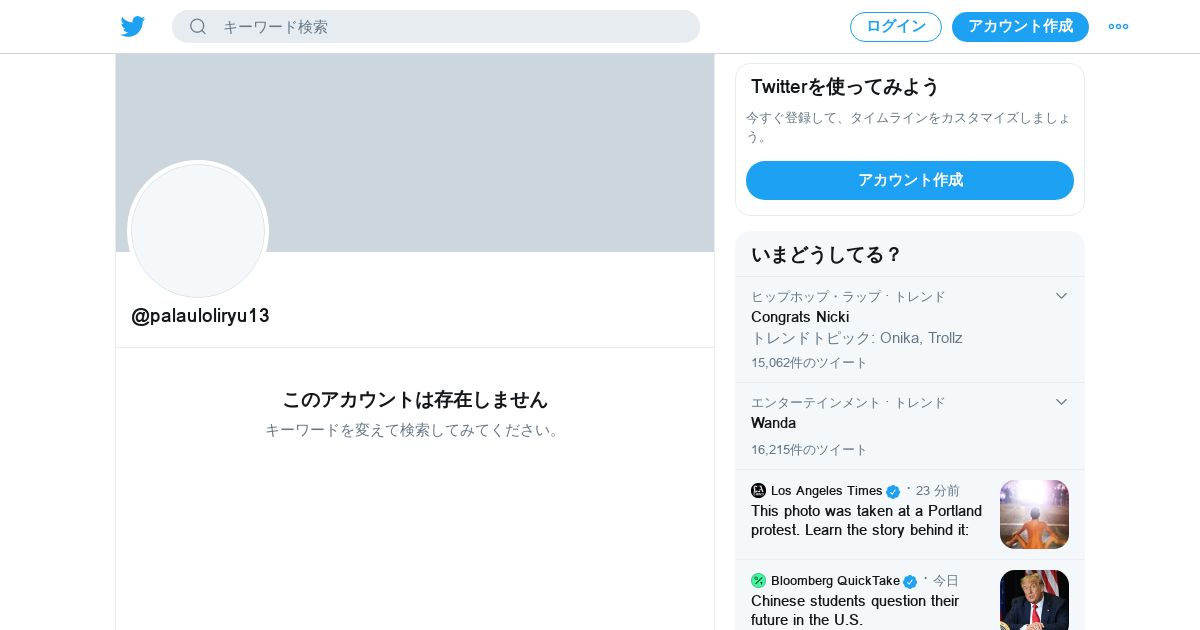The width and height of the screenshot is (1200, 630).
Task: Expand the Wanda trend chevron
Action: click(1061, 402)
